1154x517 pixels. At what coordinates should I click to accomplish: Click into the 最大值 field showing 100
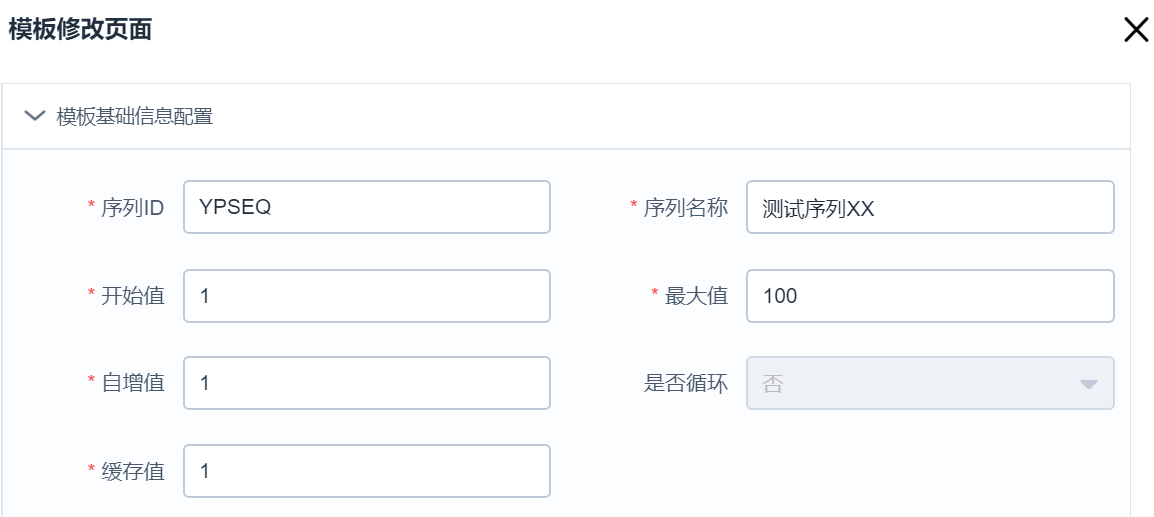tap(929, 296)
